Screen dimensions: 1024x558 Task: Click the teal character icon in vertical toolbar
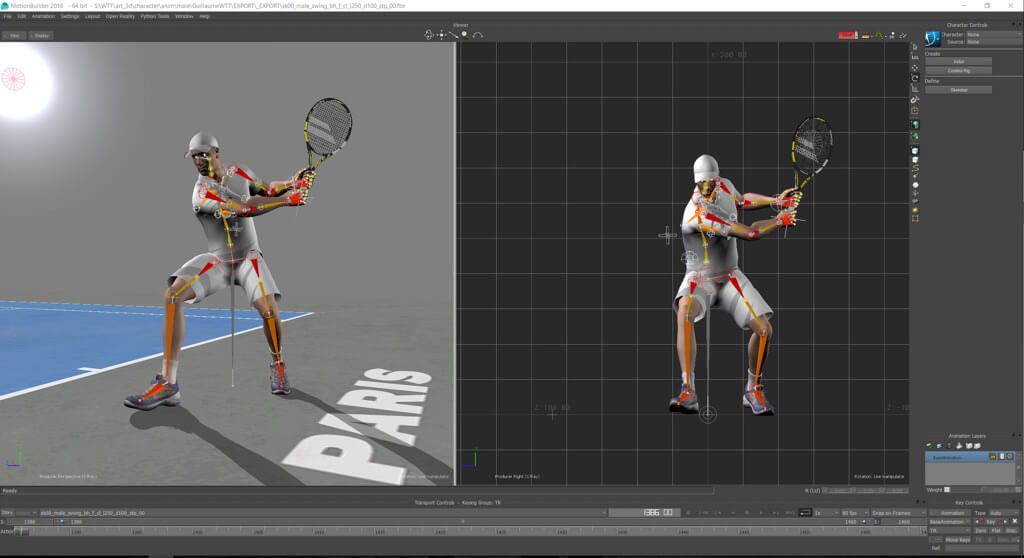click(916, 124)
